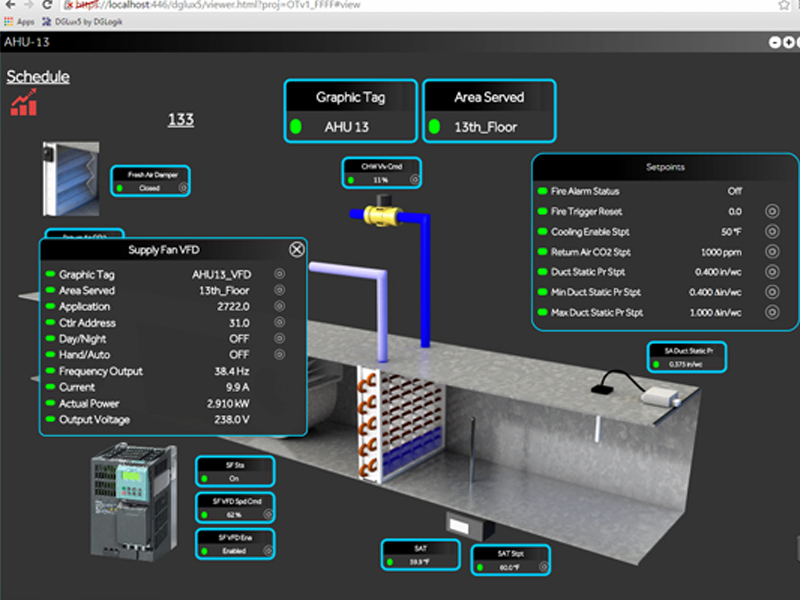Click the adjust icon beside Cooling Enable Stpt
The width and height of the screenshot is (800, 600).
click(x=771, y=232)
